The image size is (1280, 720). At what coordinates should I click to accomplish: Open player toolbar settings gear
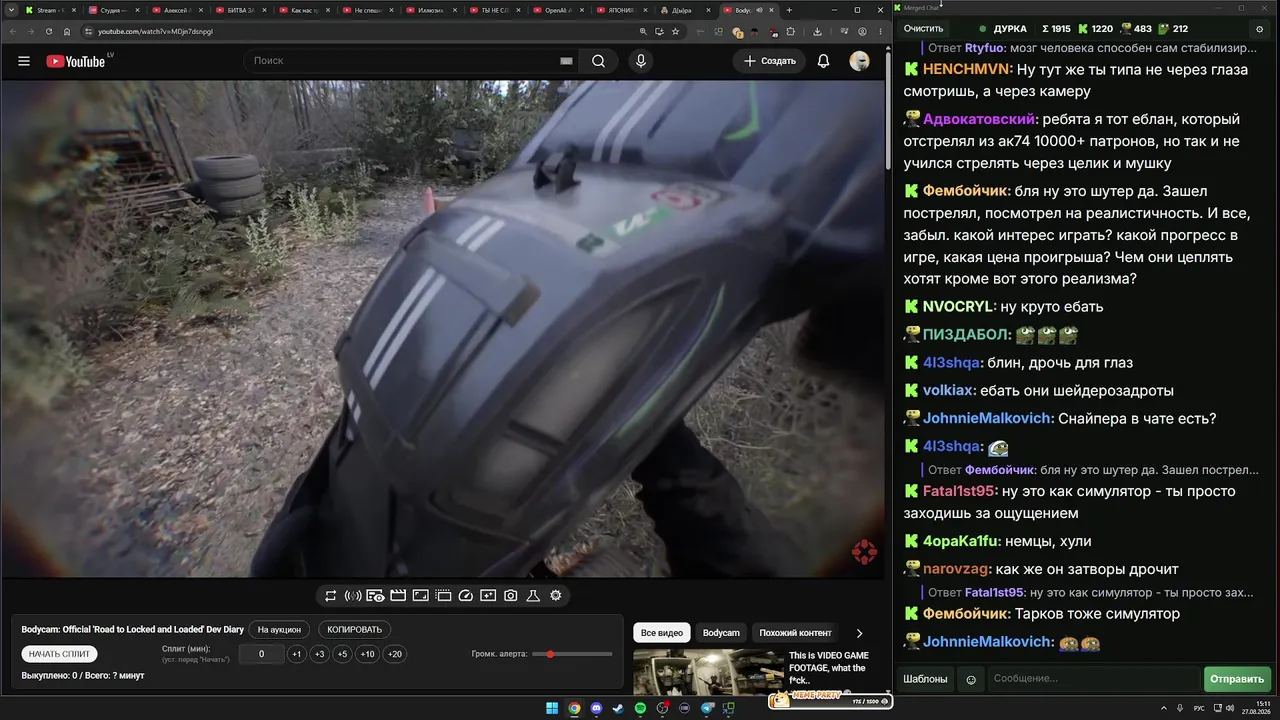point(556,596)
